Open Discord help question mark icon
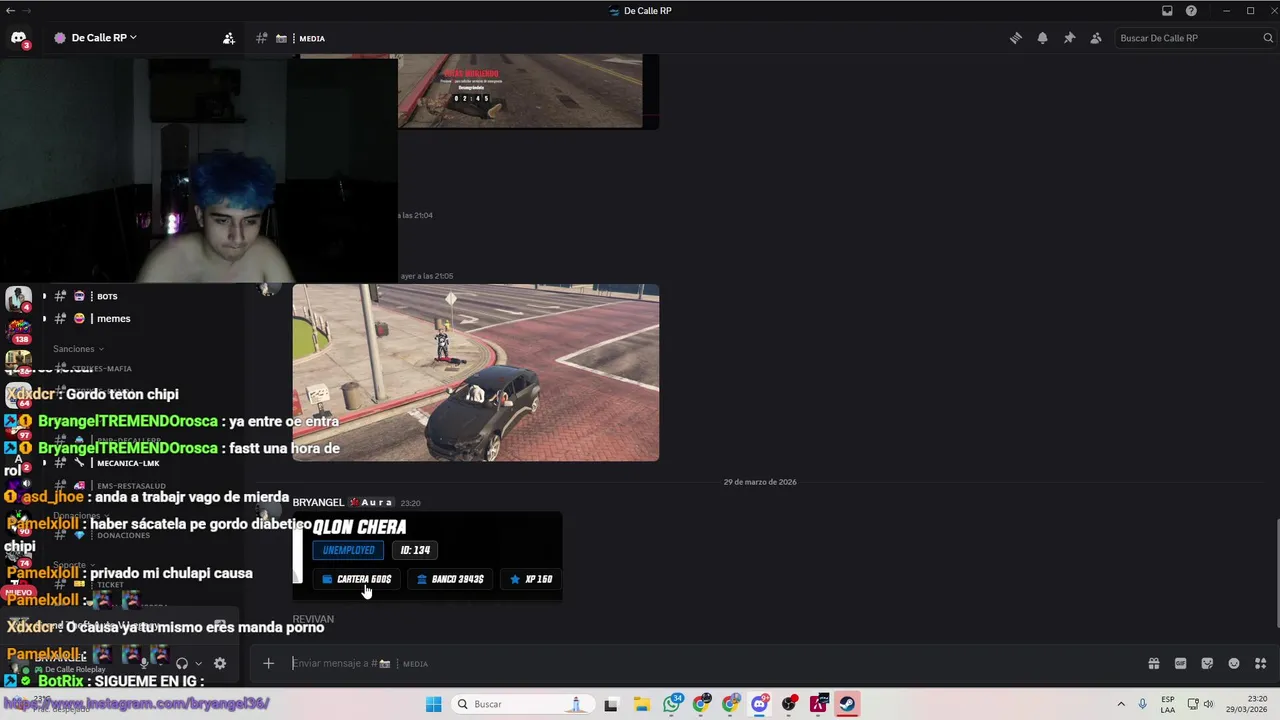1280x720 pixels. point(1191,11)
